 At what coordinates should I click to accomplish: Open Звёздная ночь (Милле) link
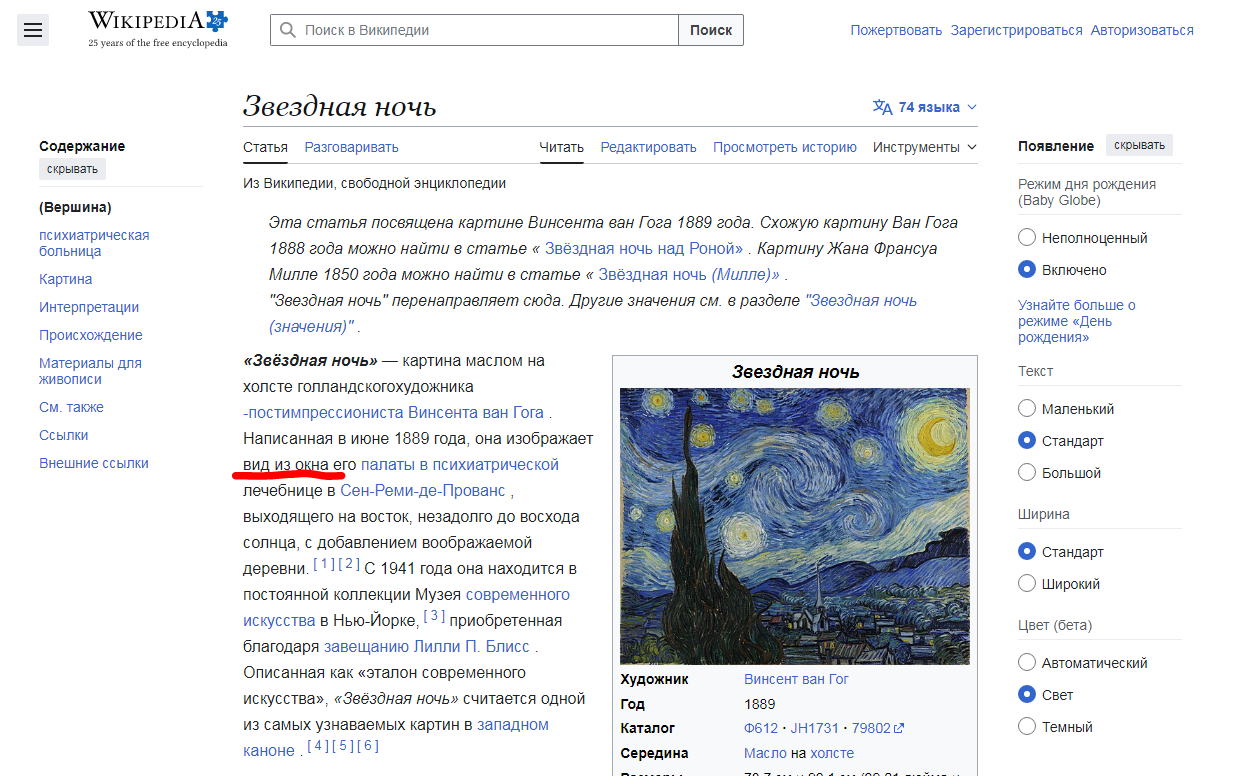pyautogui.click(x=689, y=274)
